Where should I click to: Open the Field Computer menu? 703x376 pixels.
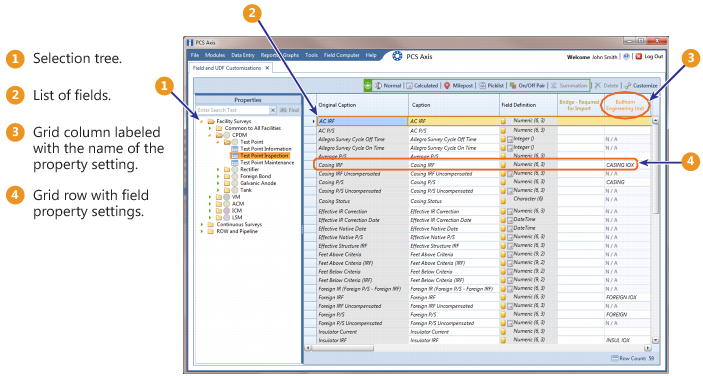(x=342, y=55)
